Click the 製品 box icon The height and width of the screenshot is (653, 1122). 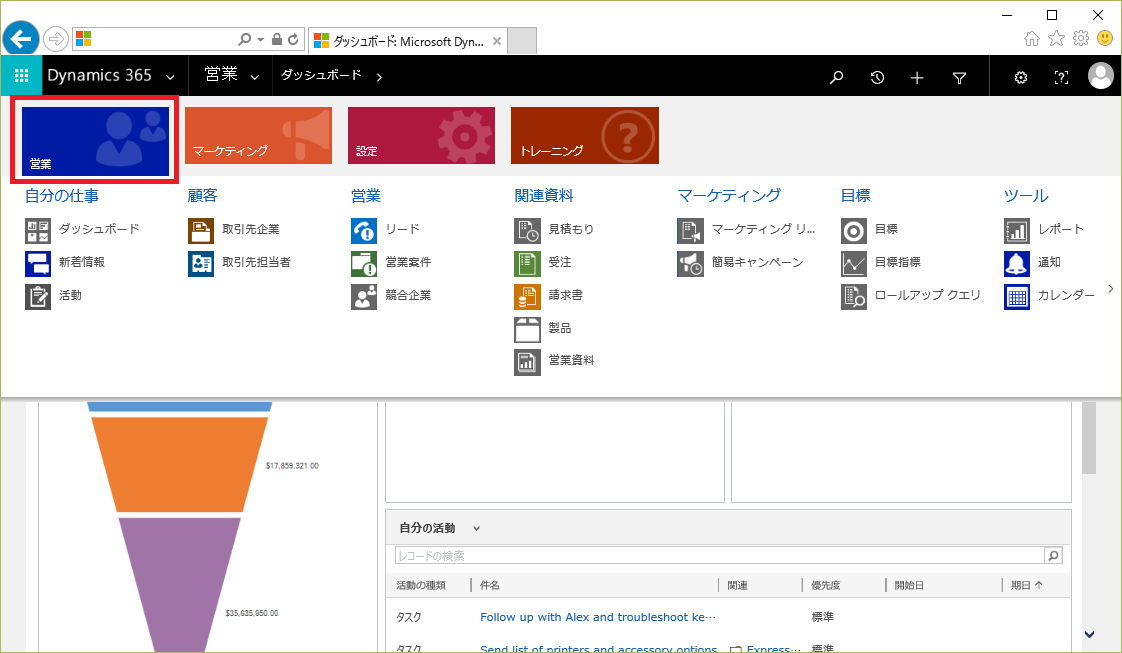(x=527, y=330)
